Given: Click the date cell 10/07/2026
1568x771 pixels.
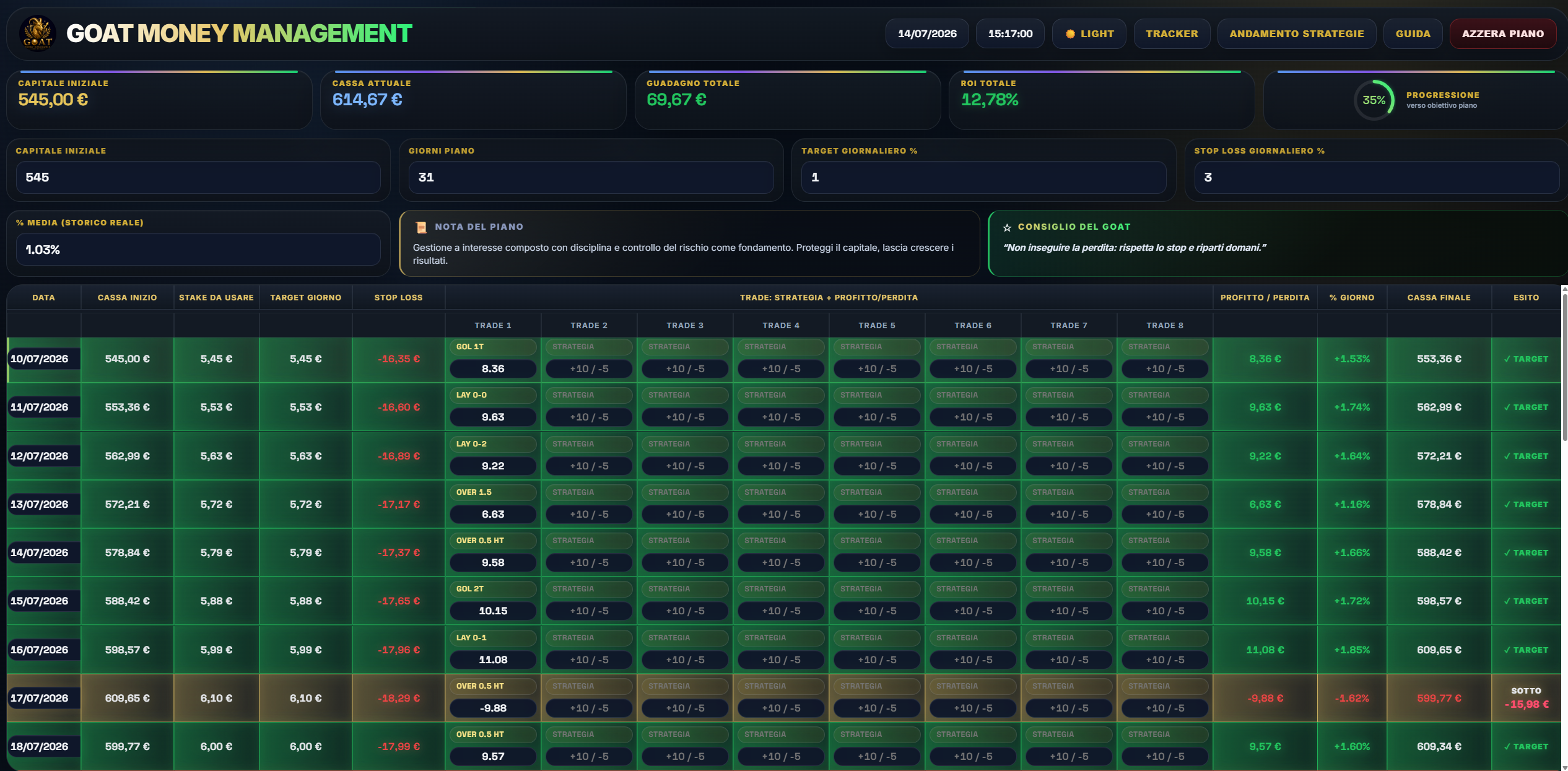Looking at the screenshot, I should (43, 359).
